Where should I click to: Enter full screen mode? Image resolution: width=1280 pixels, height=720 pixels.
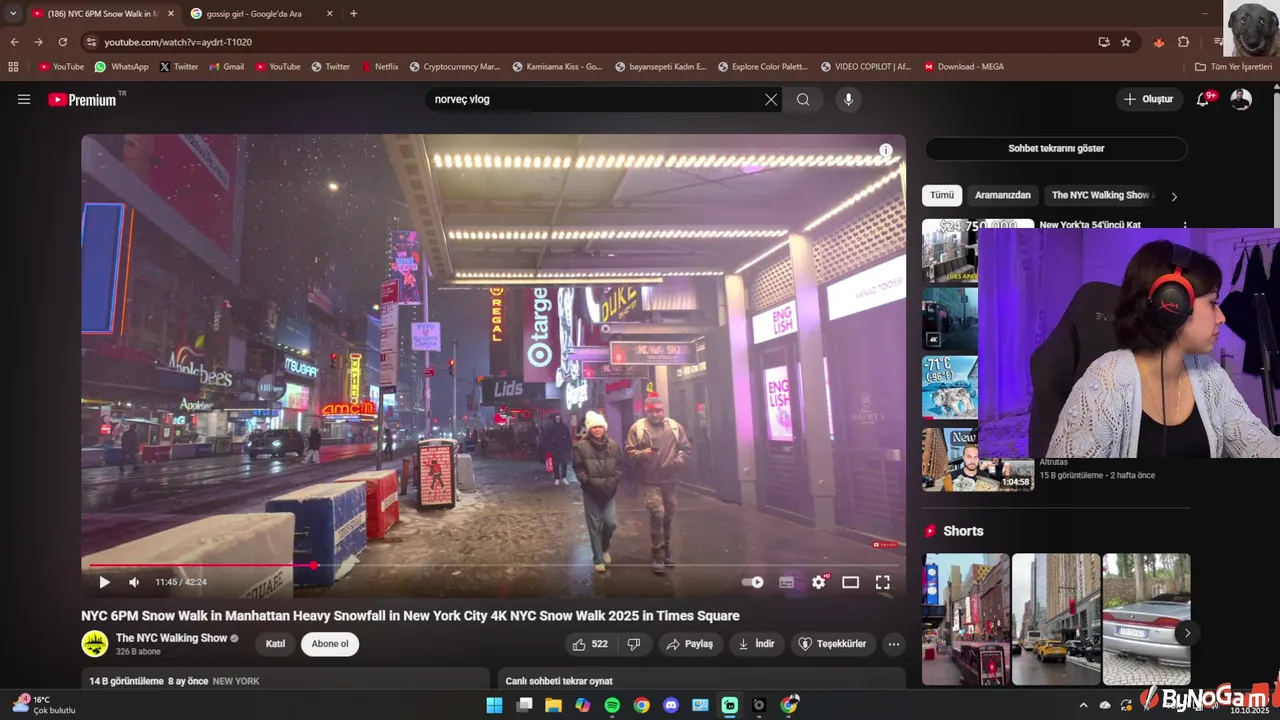pyautogui.click(x=883, y=582)
